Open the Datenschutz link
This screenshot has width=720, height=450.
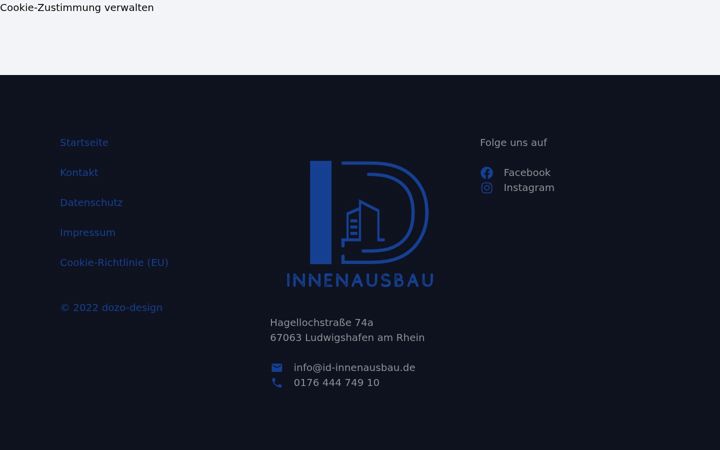[91, 202]
